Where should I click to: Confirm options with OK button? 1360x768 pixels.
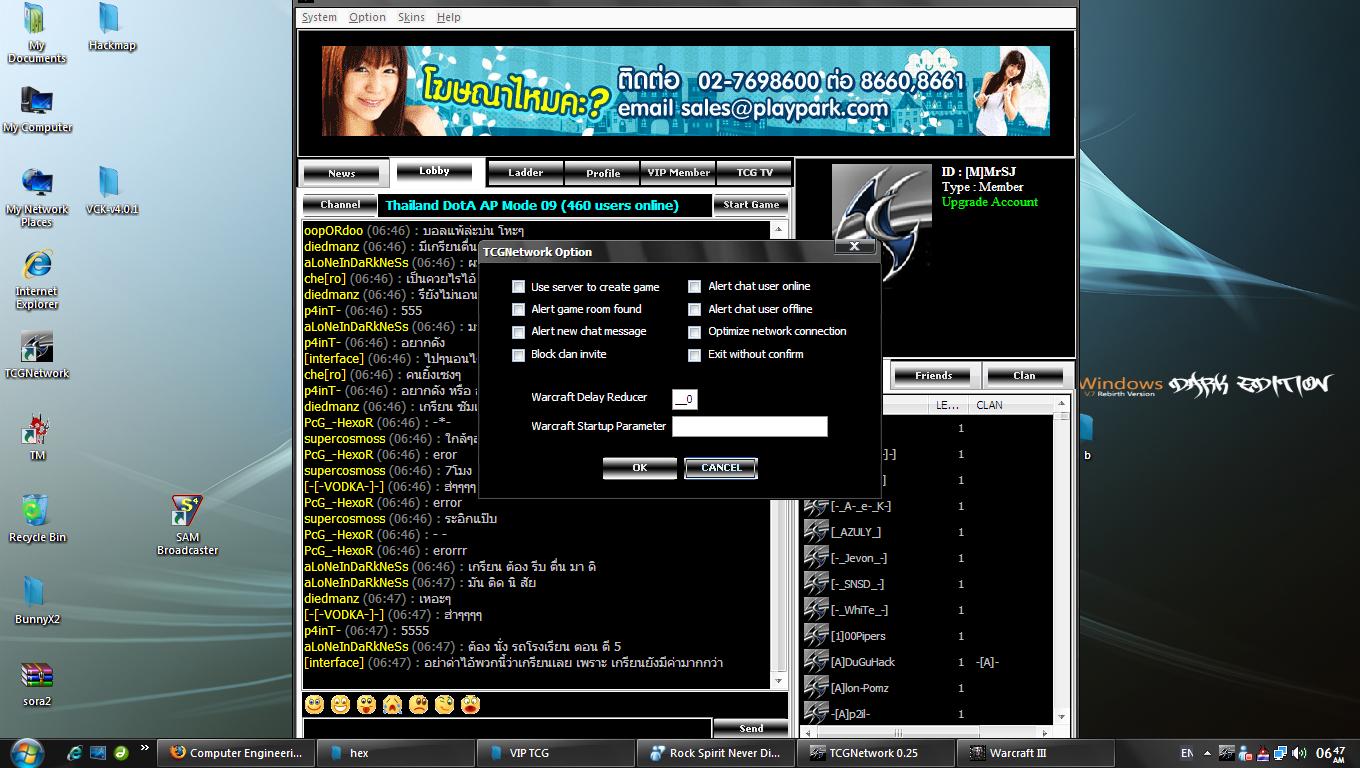point(640,468)
